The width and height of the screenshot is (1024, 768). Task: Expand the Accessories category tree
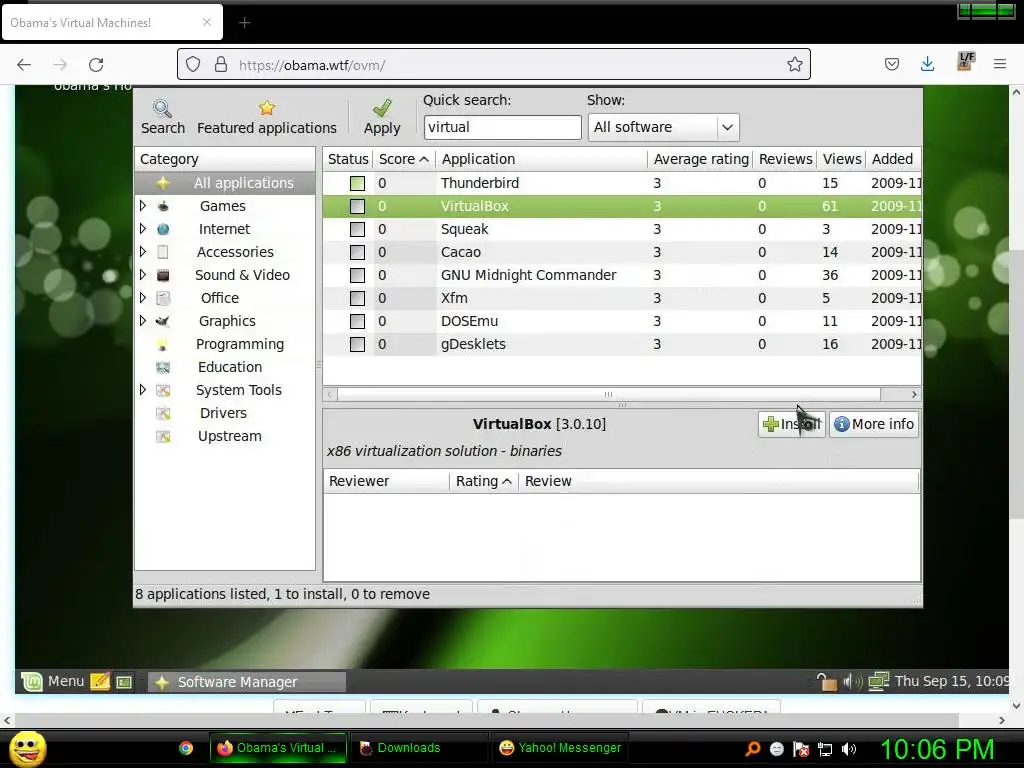(142, 251)
